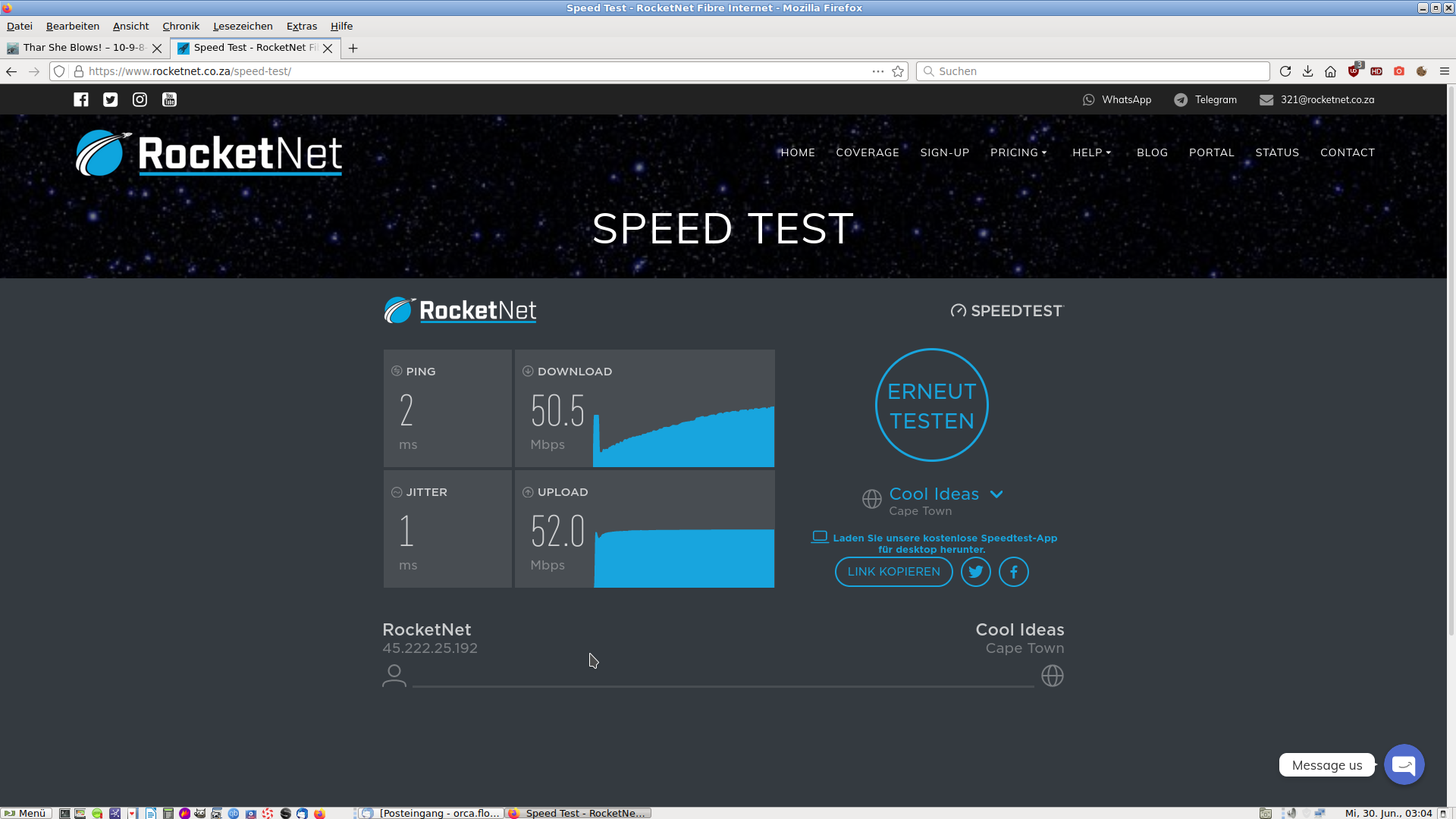Open RocketNet Twitter page icon in header
This screenshot has height=819, width=1456.
coord(111,99)
